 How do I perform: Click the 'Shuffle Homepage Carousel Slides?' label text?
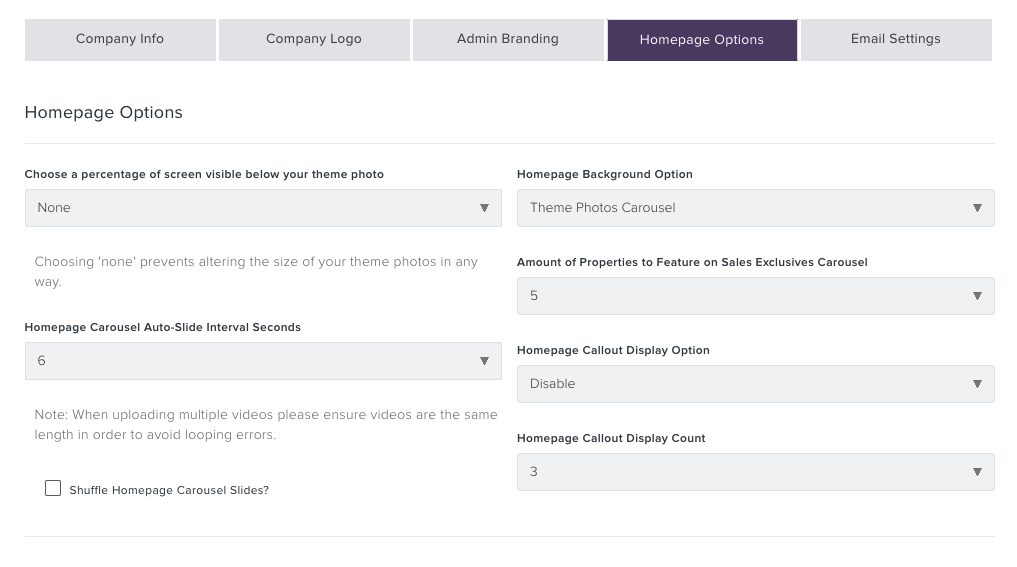(x=169, y=490)
